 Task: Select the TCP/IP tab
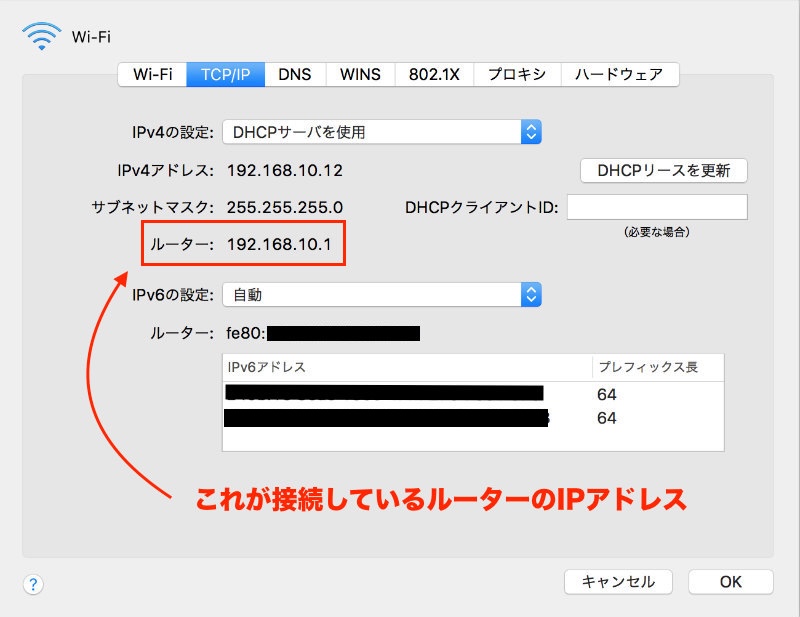click(226, 74)
